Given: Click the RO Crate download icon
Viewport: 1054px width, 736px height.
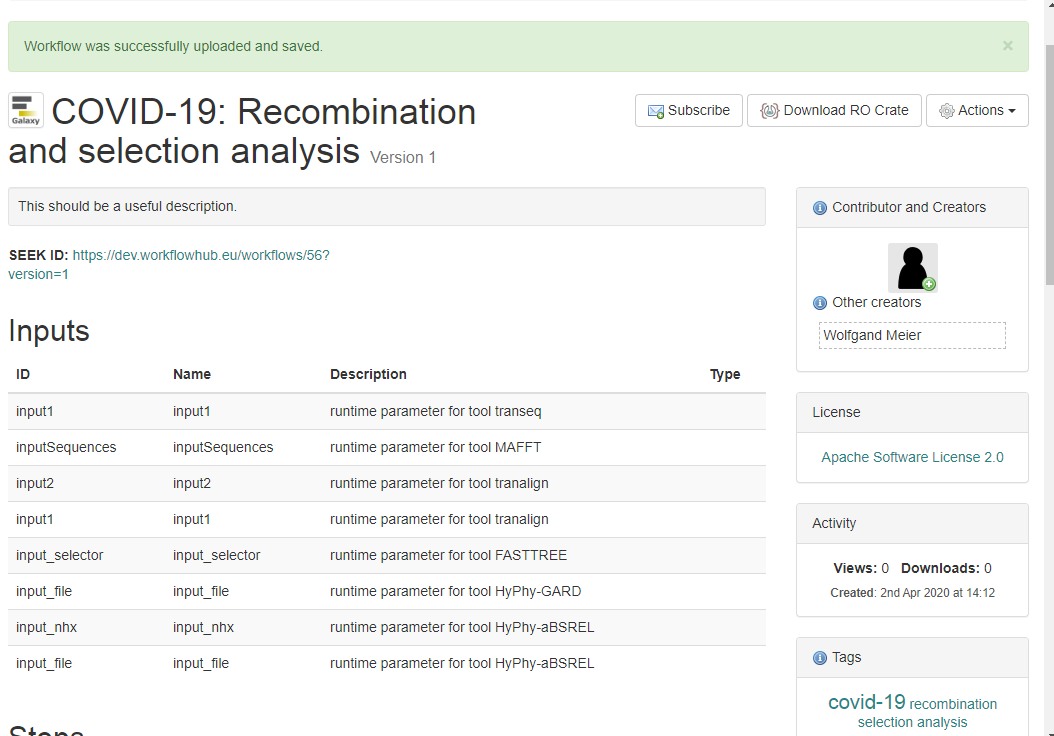Looking at the screenshot, I should click(x=769, y=111).
